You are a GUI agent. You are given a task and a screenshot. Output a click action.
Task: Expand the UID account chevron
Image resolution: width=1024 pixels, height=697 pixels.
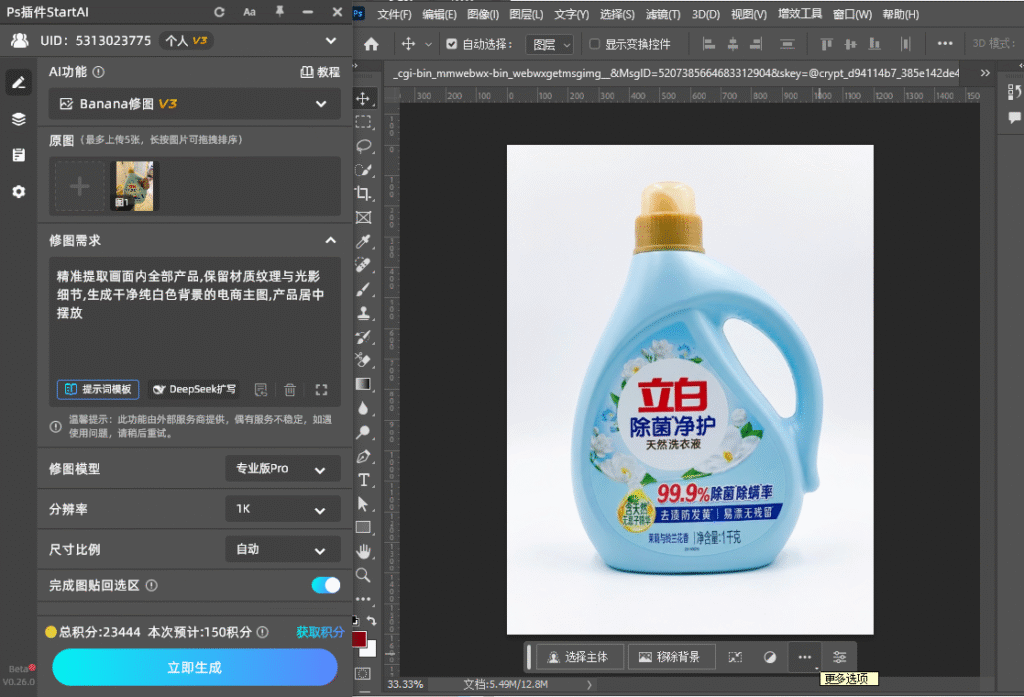331,41
